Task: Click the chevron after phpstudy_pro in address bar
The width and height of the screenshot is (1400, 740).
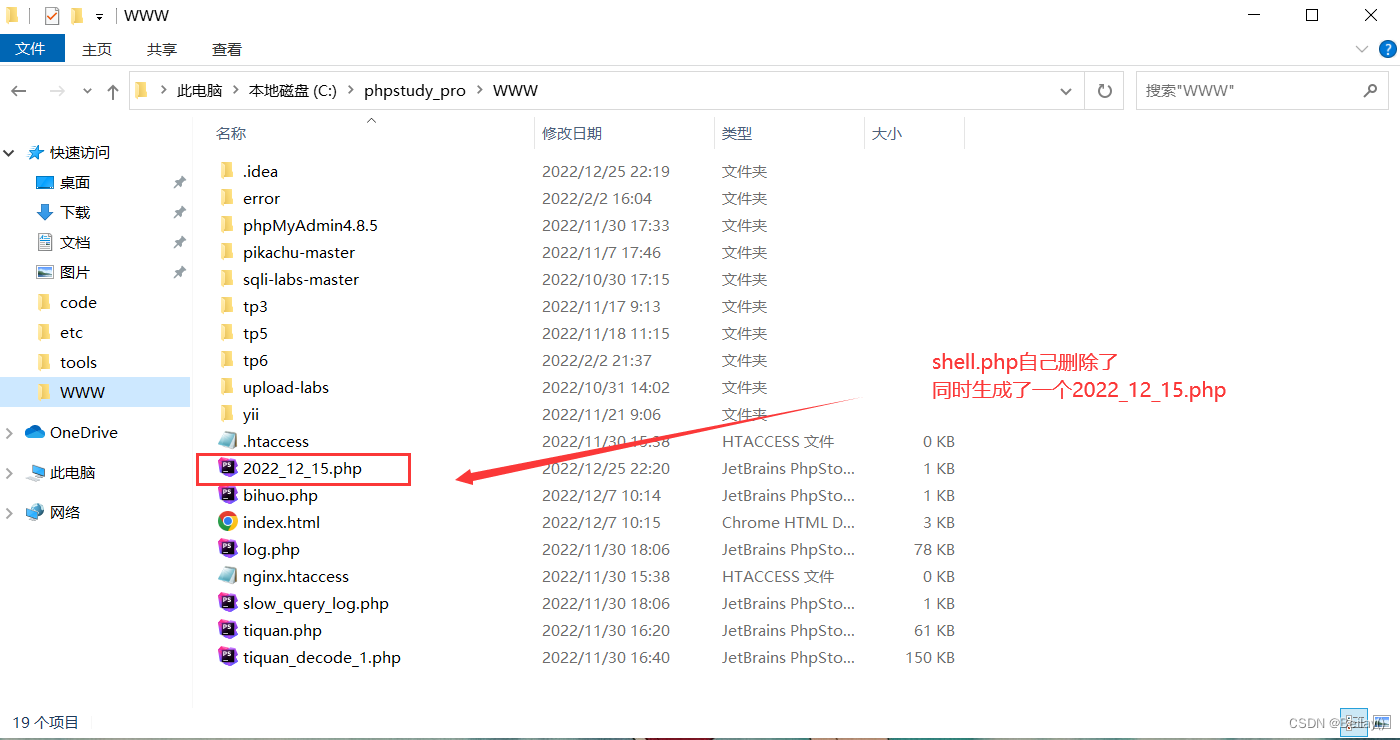Action: (x=479, y=91)
